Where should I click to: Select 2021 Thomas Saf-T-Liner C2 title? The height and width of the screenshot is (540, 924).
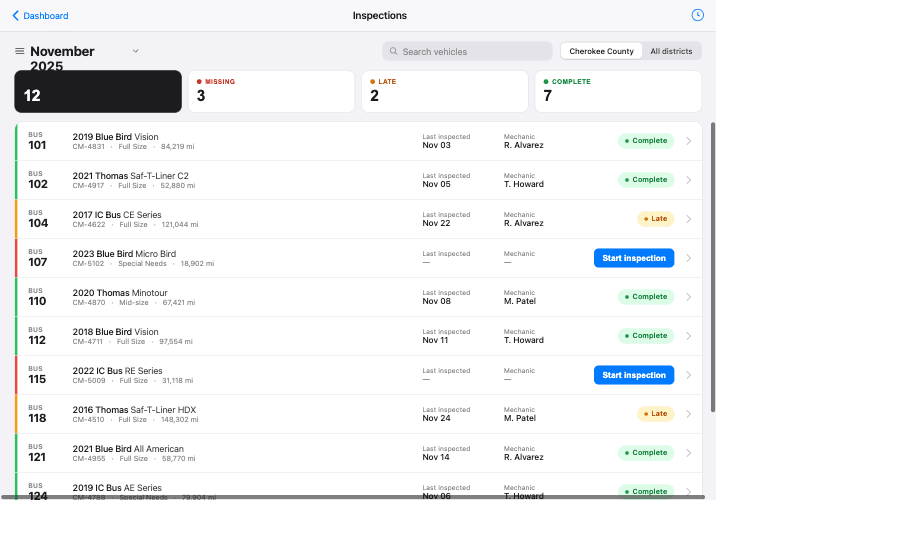point(131,176)
